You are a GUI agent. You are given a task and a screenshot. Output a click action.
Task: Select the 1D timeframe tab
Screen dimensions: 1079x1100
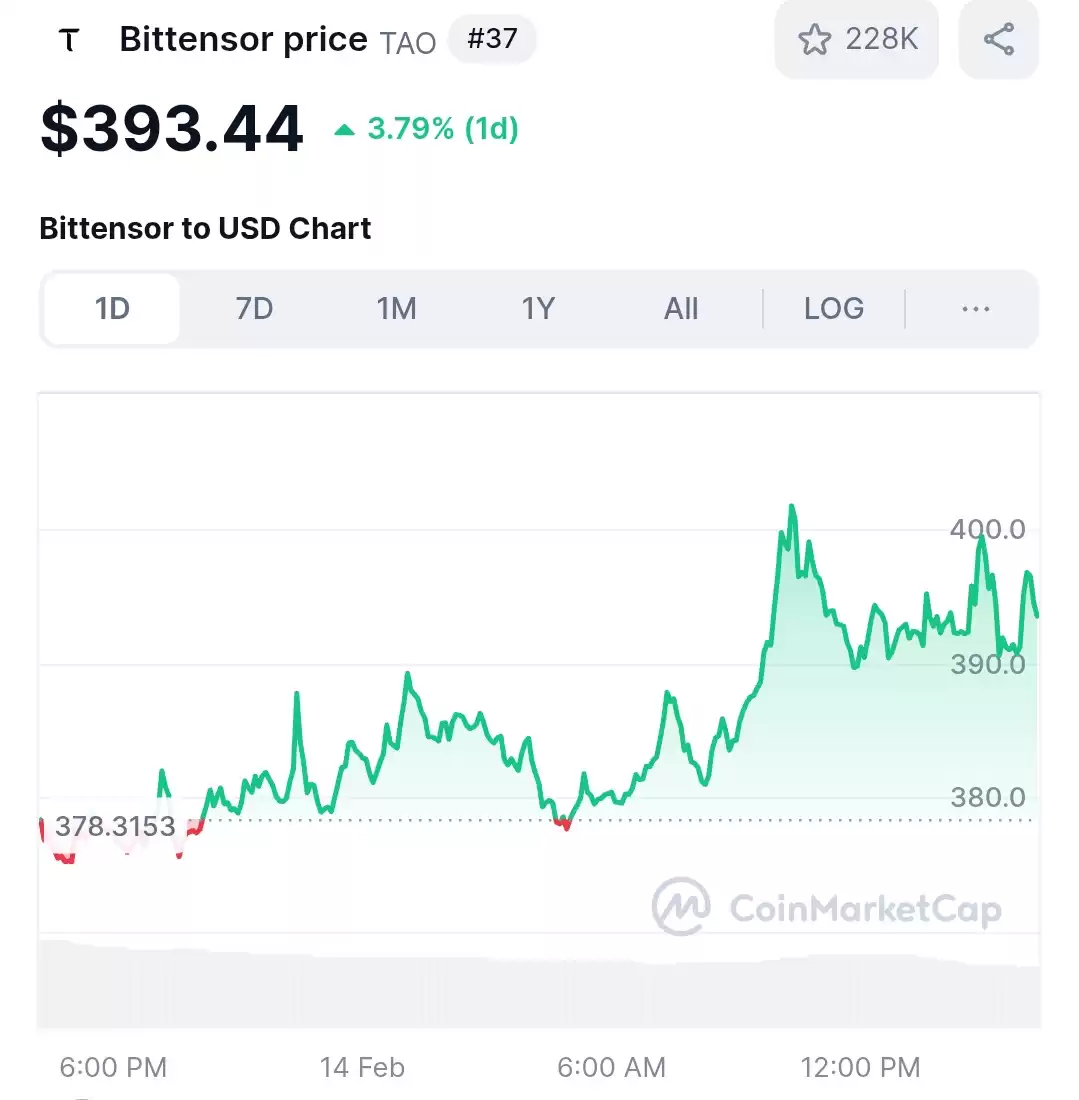[x=112, y=309]
